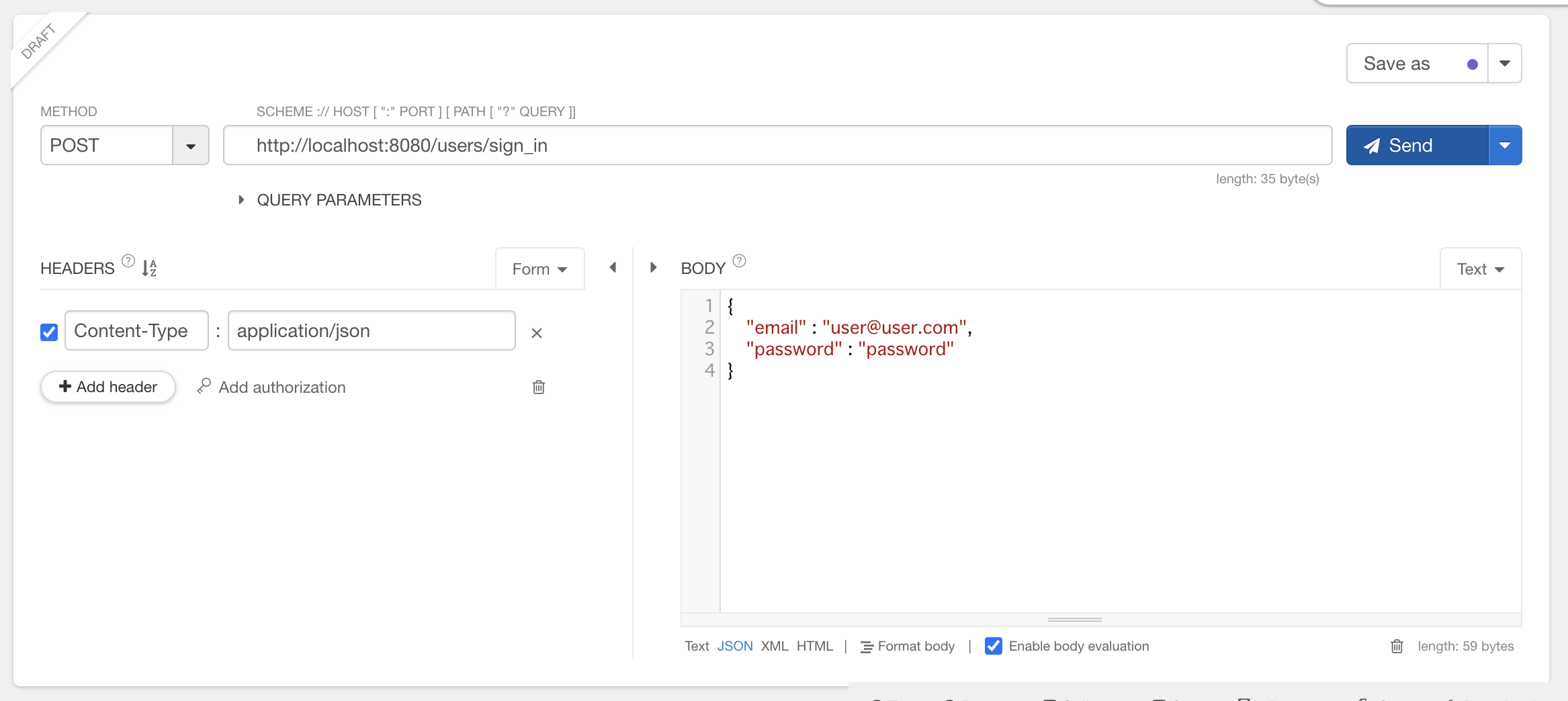1568x701 pixels.
Task: Collapse the body panel with the right arrow
Action: click(x=653, y=267)
